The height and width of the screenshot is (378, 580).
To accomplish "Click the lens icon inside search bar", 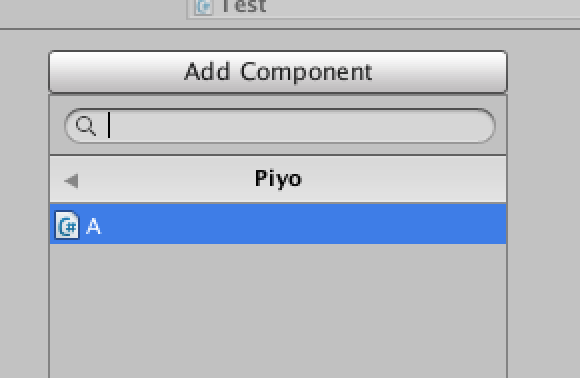I will click(x=86, y=126).
